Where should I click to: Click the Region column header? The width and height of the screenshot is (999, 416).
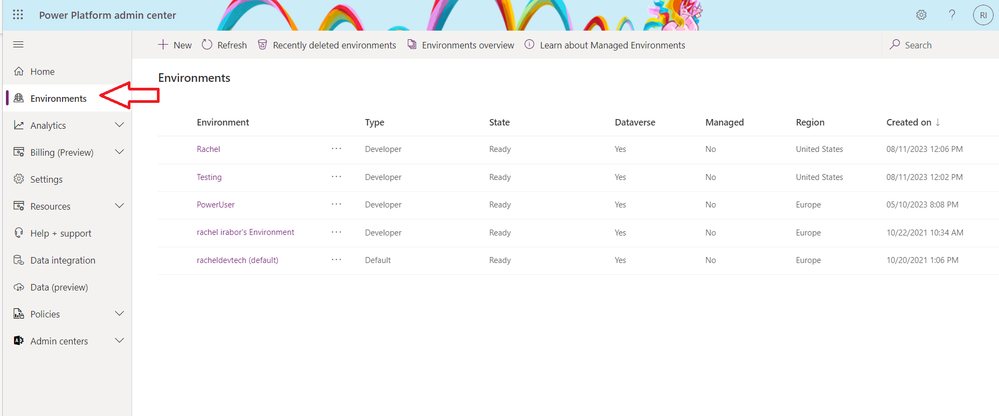click(x=810, y=122)
